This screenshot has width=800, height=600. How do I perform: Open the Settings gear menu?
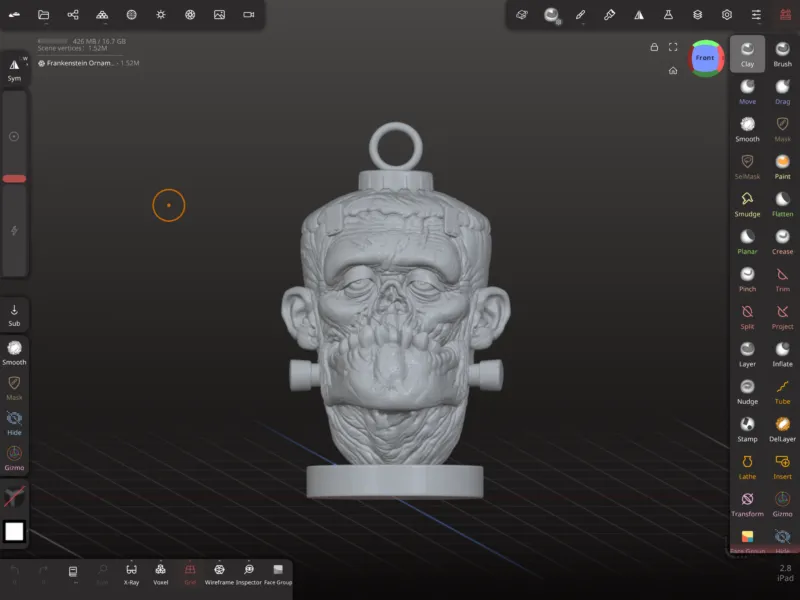pyautogui.click(x=727, y=15)
